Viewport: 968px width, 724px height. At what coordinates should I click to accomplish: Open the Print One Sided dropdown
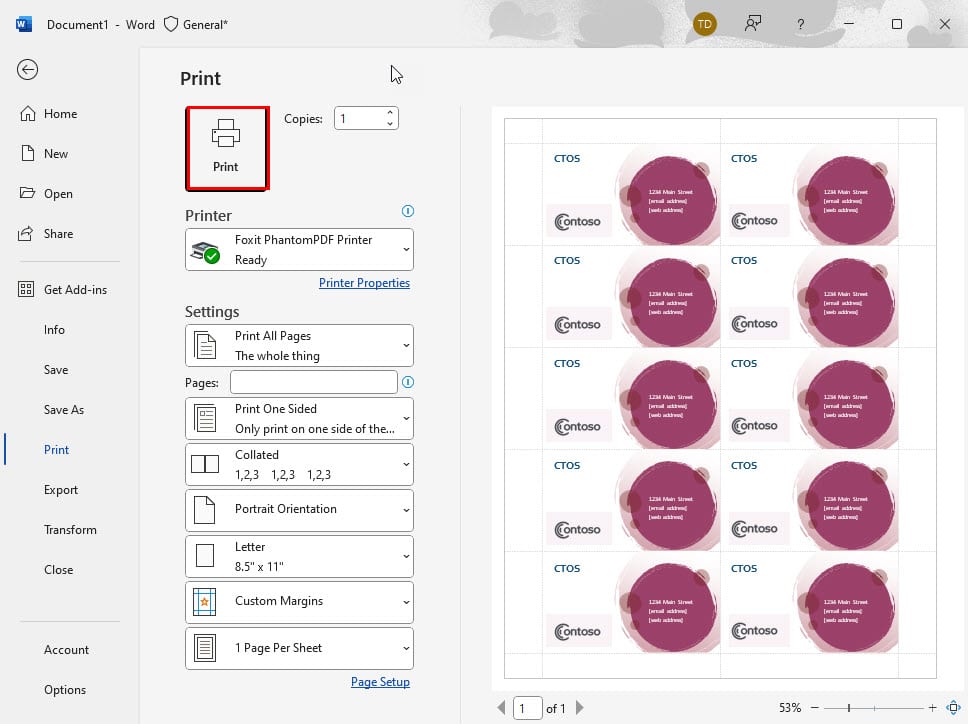(x=299, y=418)
